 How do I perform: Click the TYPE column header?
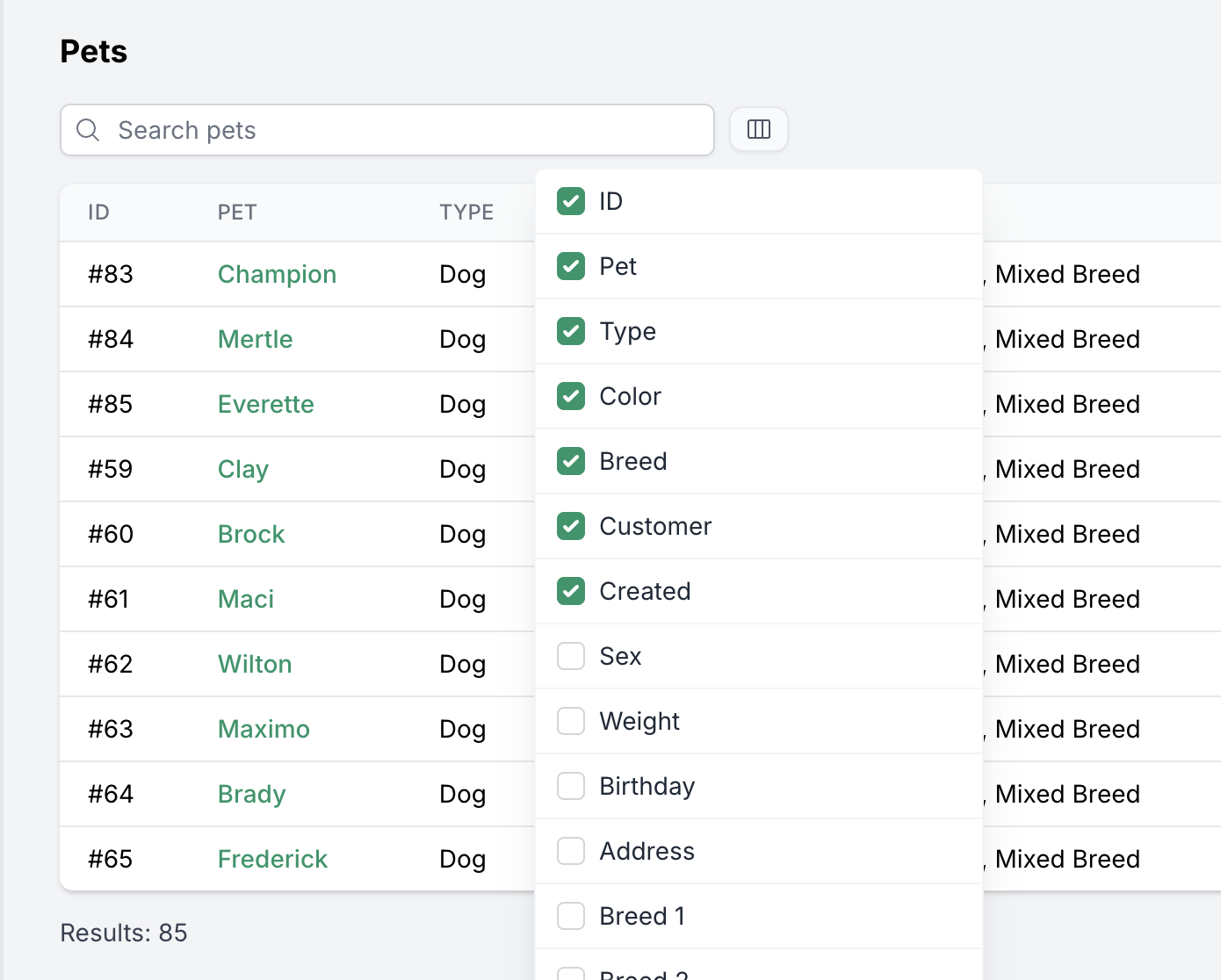click(x=466, y=213)
